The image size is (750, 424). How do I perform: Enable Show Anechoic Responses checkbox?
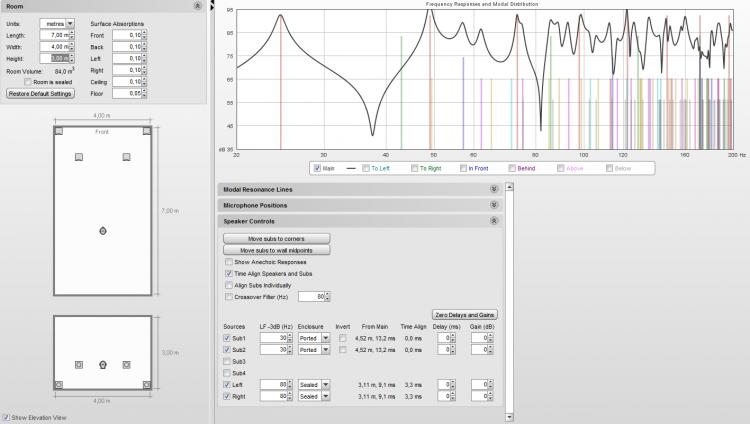(x=229, y=262)
